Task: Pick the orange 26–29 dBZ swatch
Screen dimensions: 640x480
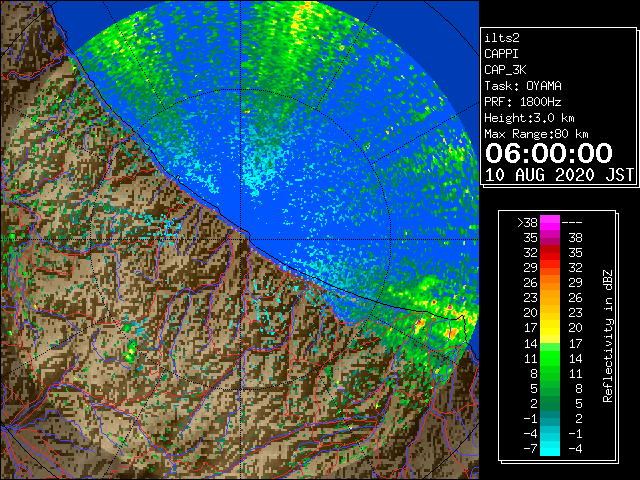Action: pos(550,283)
